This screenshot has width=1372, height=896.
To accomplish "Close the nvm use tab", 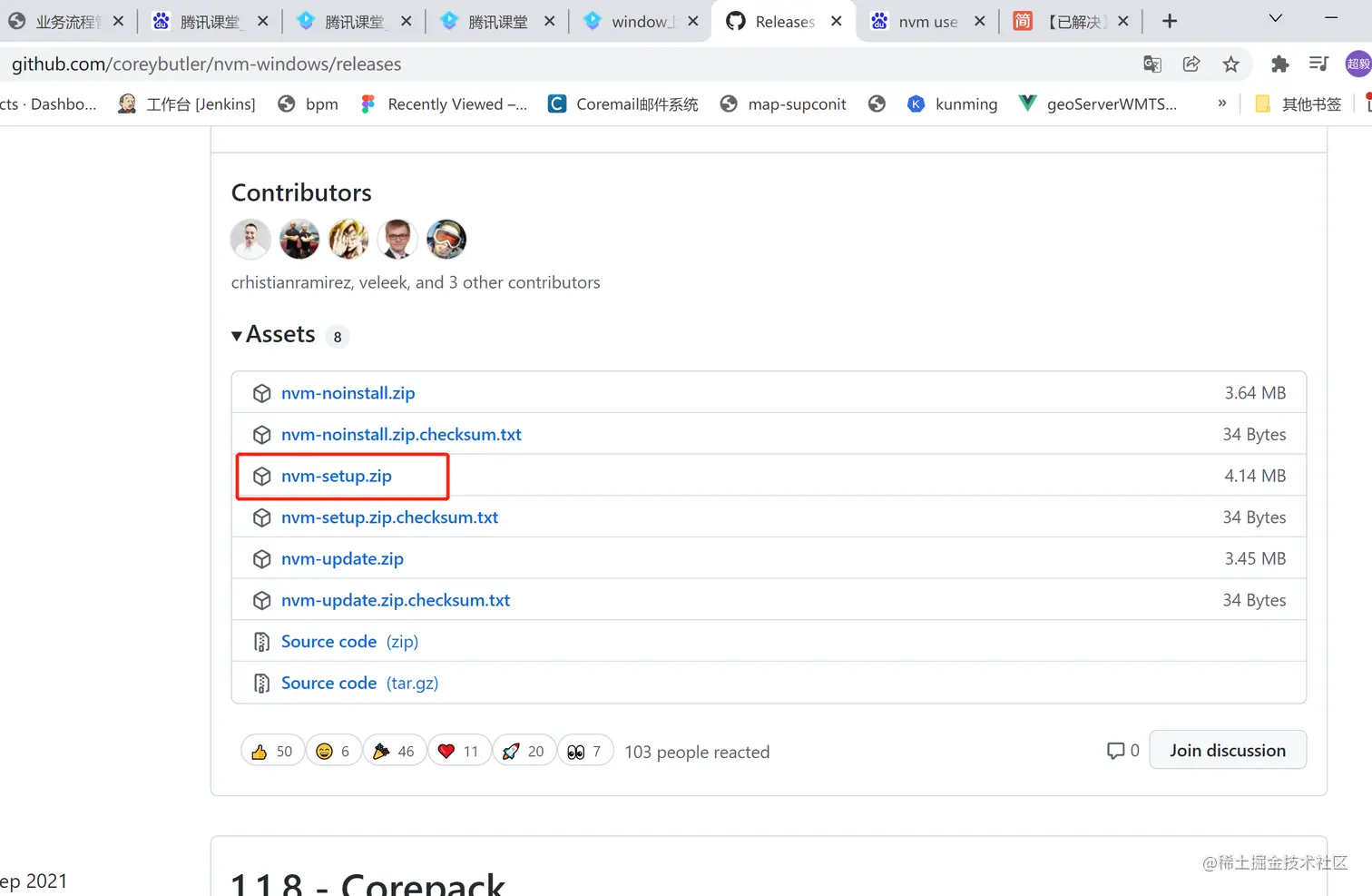I will (980, 21).
